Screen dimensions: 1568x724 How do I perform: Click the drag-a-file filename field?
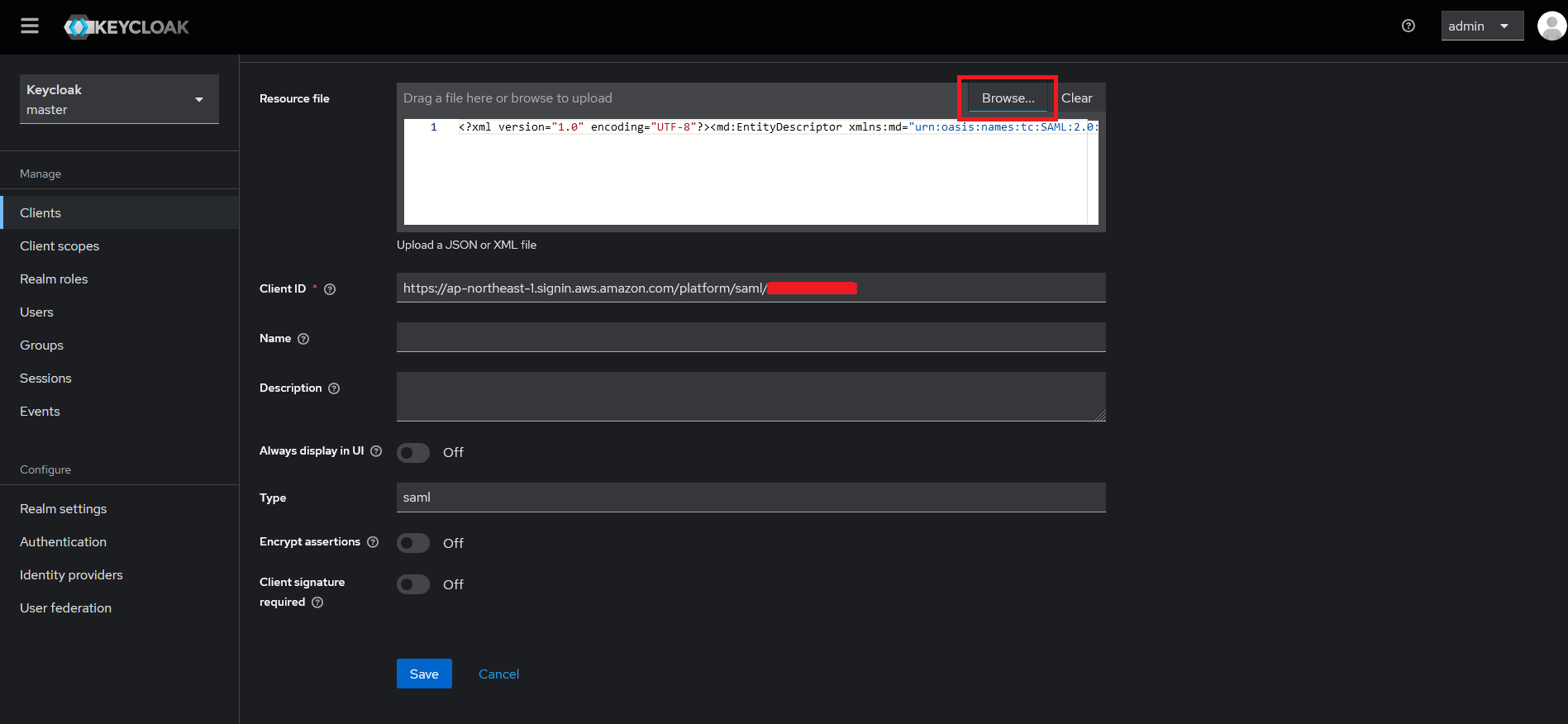[682, 98]
